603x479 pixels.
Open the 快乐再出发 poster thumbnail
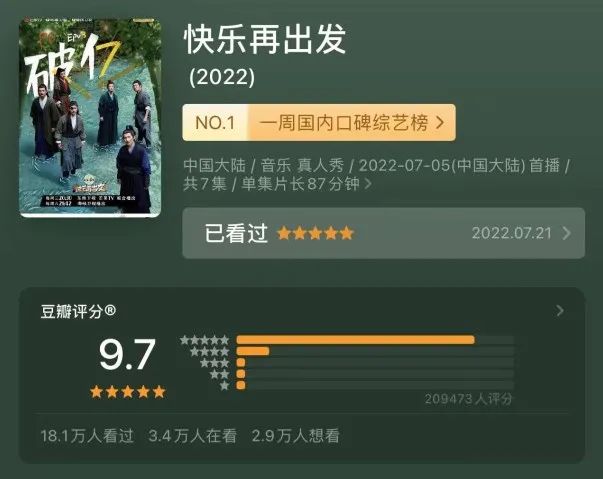pos(90,117)
